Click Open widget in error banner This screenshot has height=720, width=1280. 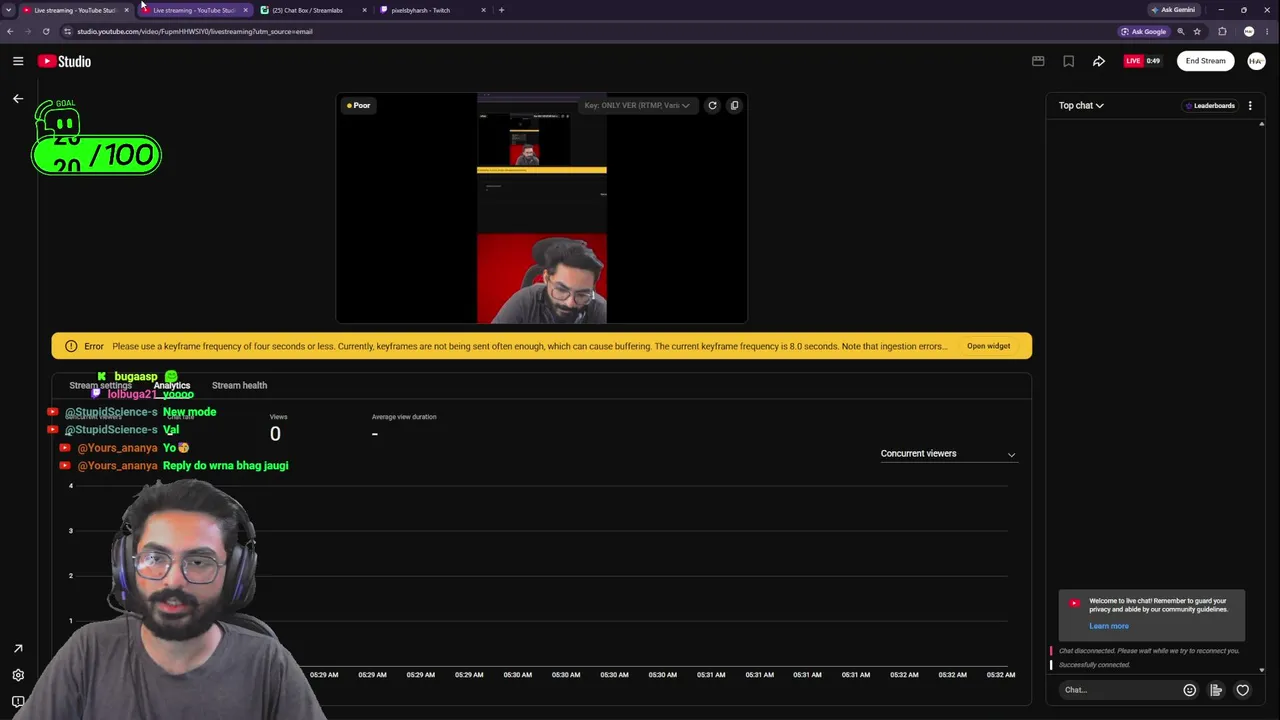pos(988,346)
